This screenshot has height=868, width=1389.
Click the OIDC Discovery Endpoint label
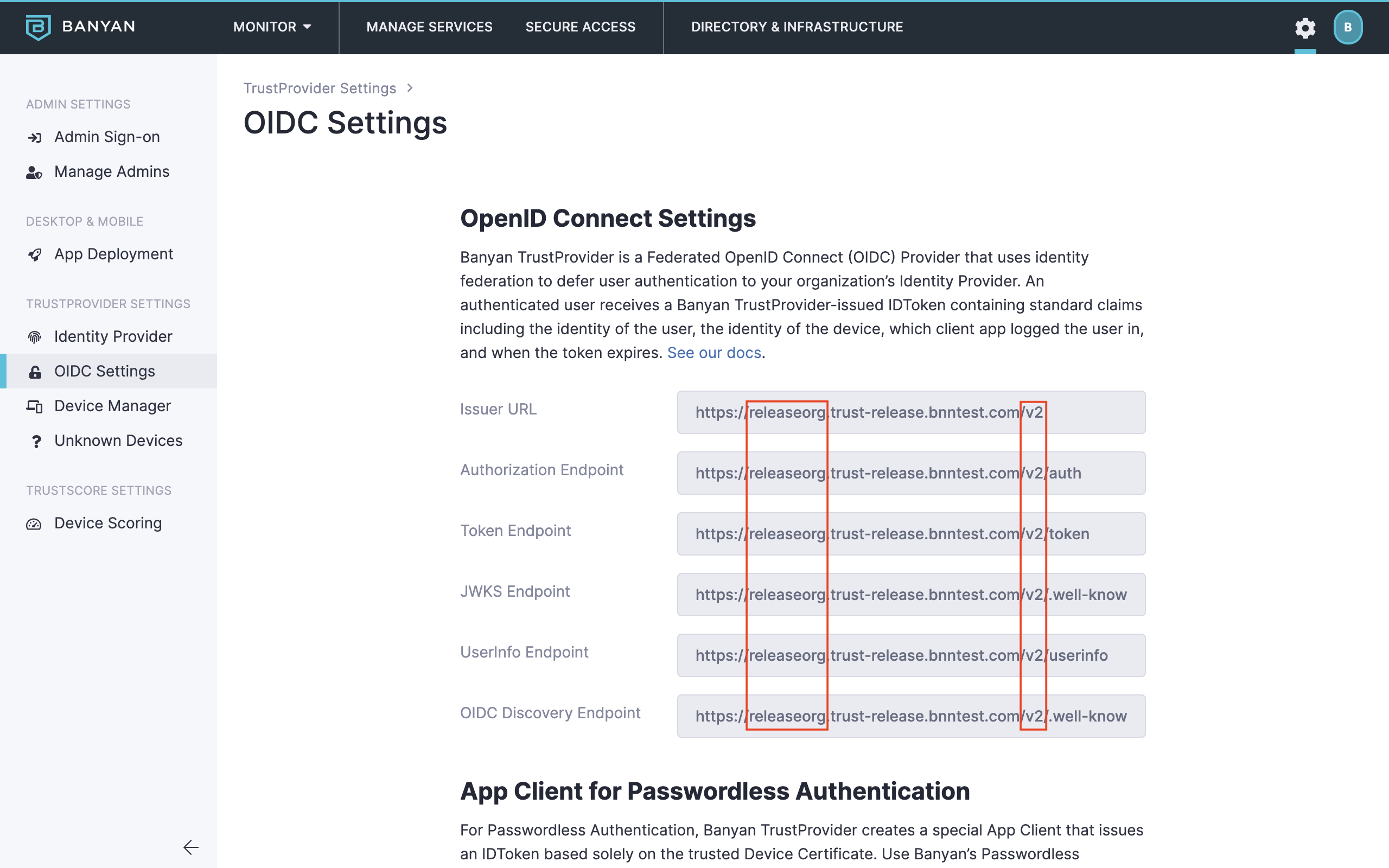click(x=550, y=713)
